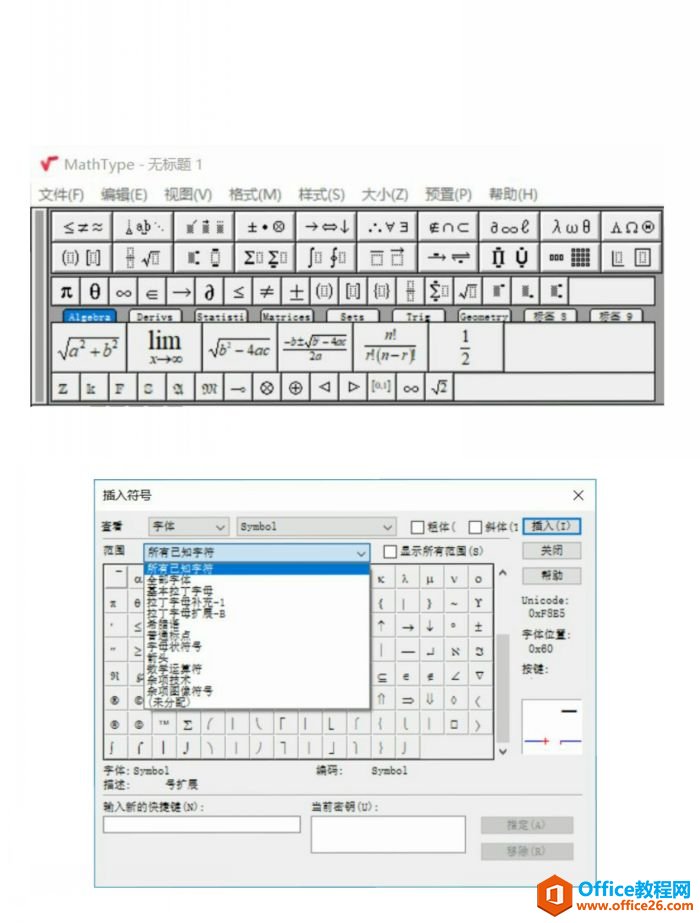Open the embellishments palette
The height and width of the screenshot is (923, 700).
(x=204, y=227)
